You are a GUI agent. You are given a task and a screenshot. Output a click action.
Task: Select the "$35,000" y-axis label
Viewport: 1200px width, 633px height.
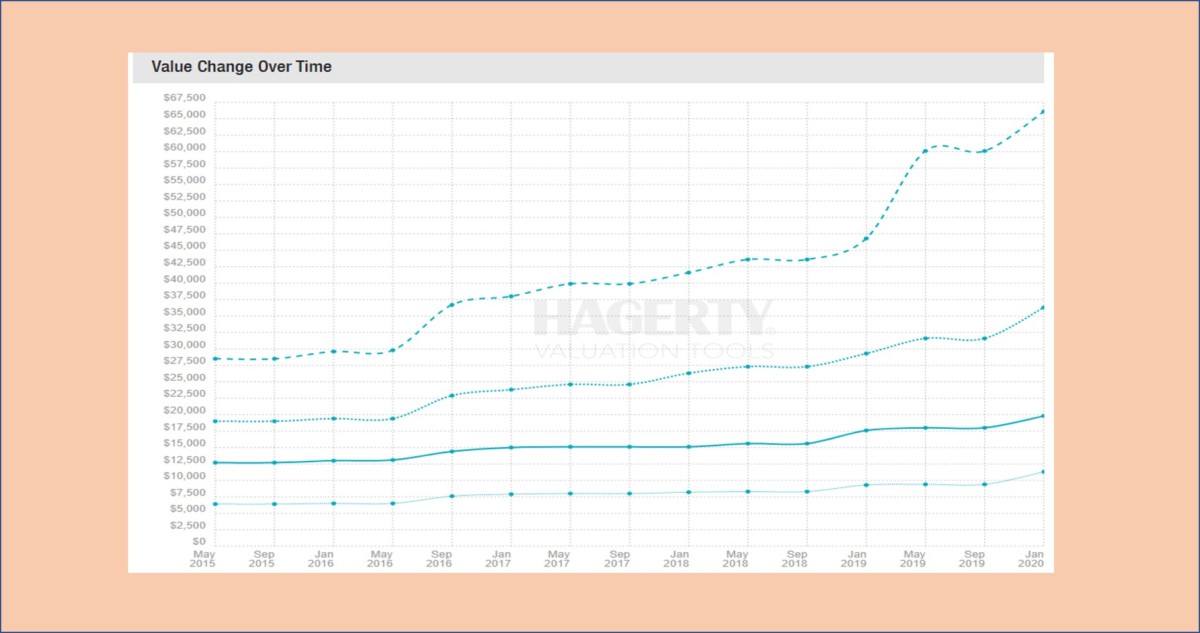(x=184, y=312)
